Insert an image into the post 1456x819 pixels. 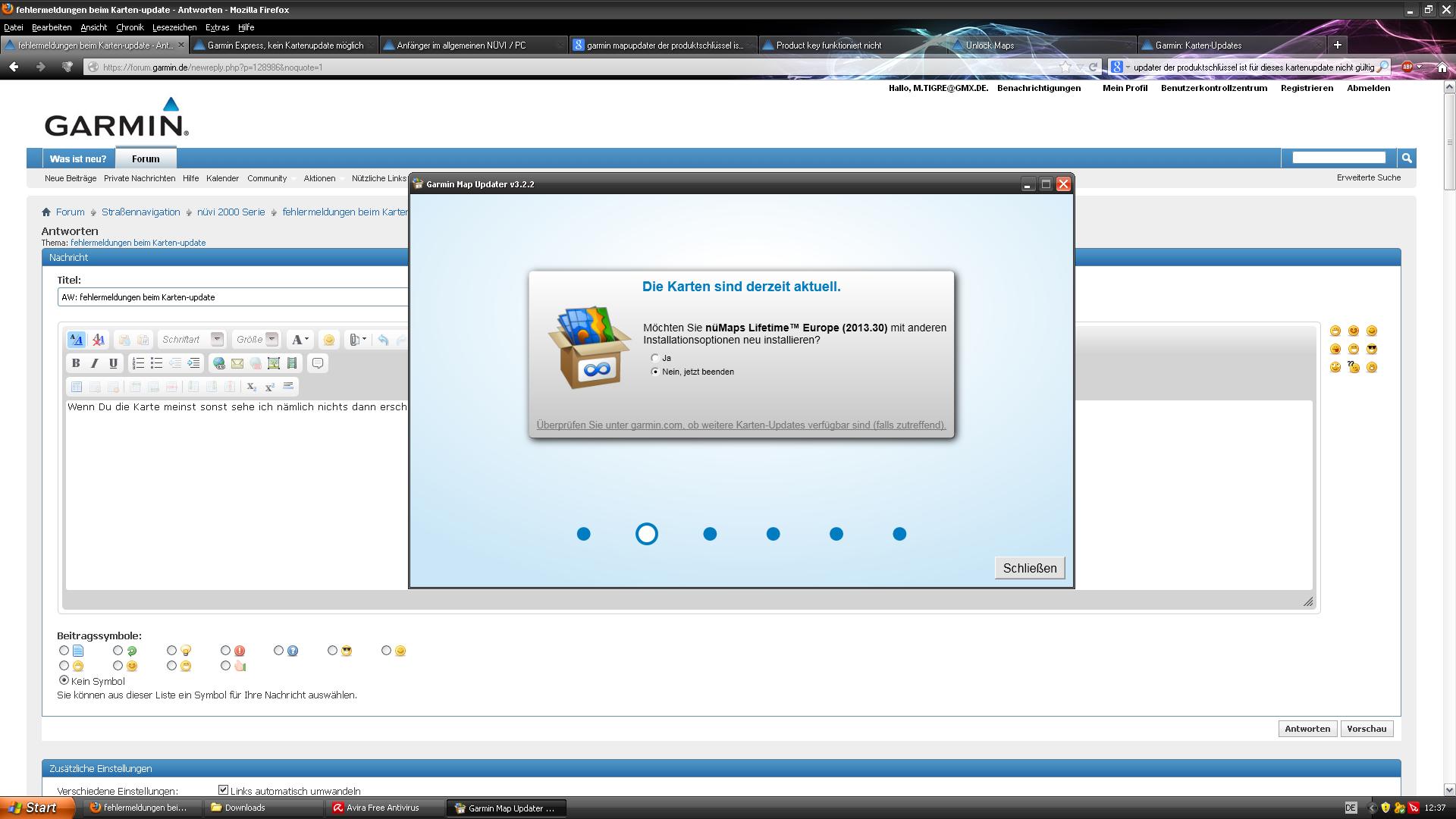tap(274, 363)
